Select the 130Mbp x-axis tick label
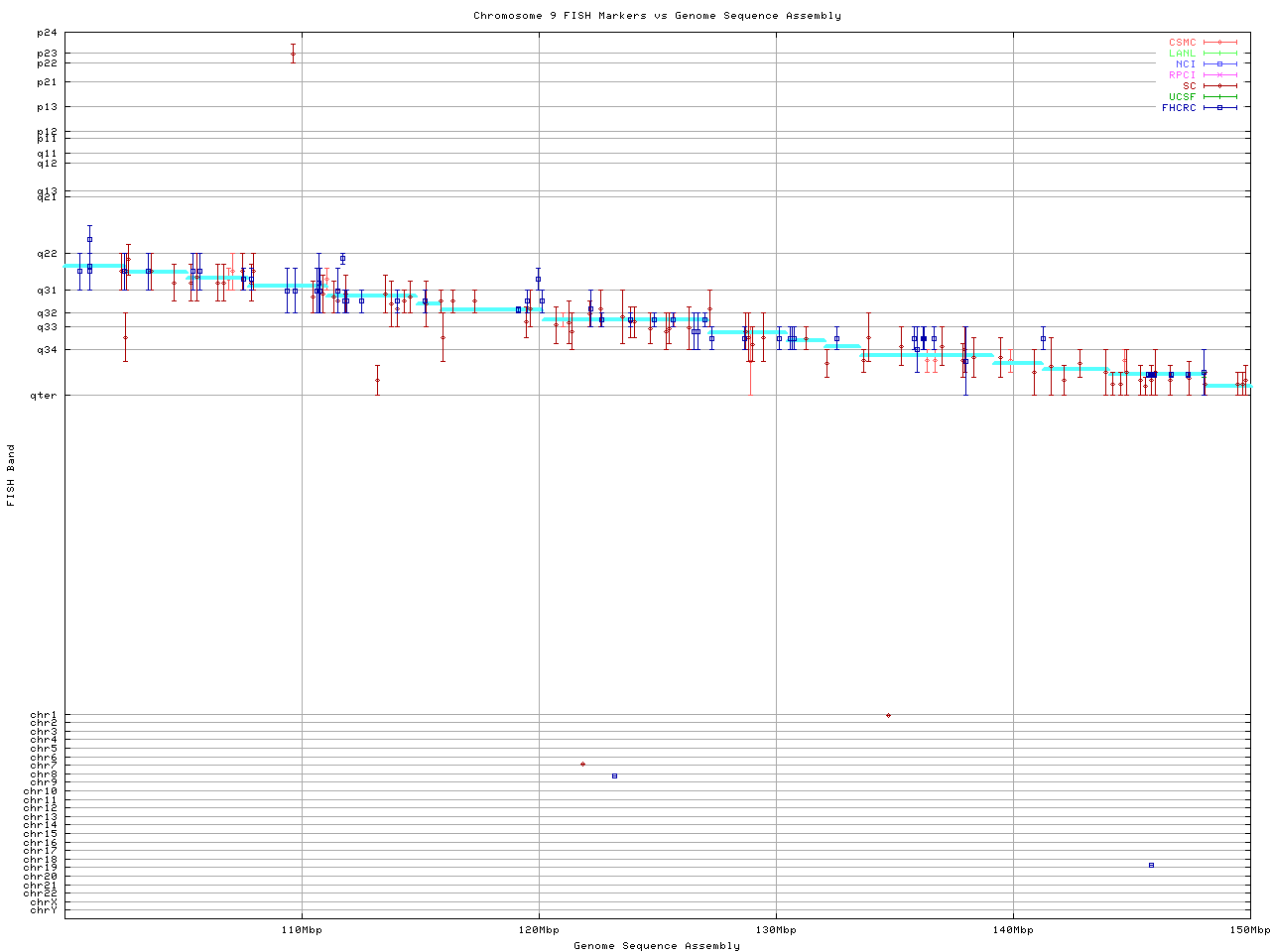This screenshot has height=952, width=1270. coord(776,930)
